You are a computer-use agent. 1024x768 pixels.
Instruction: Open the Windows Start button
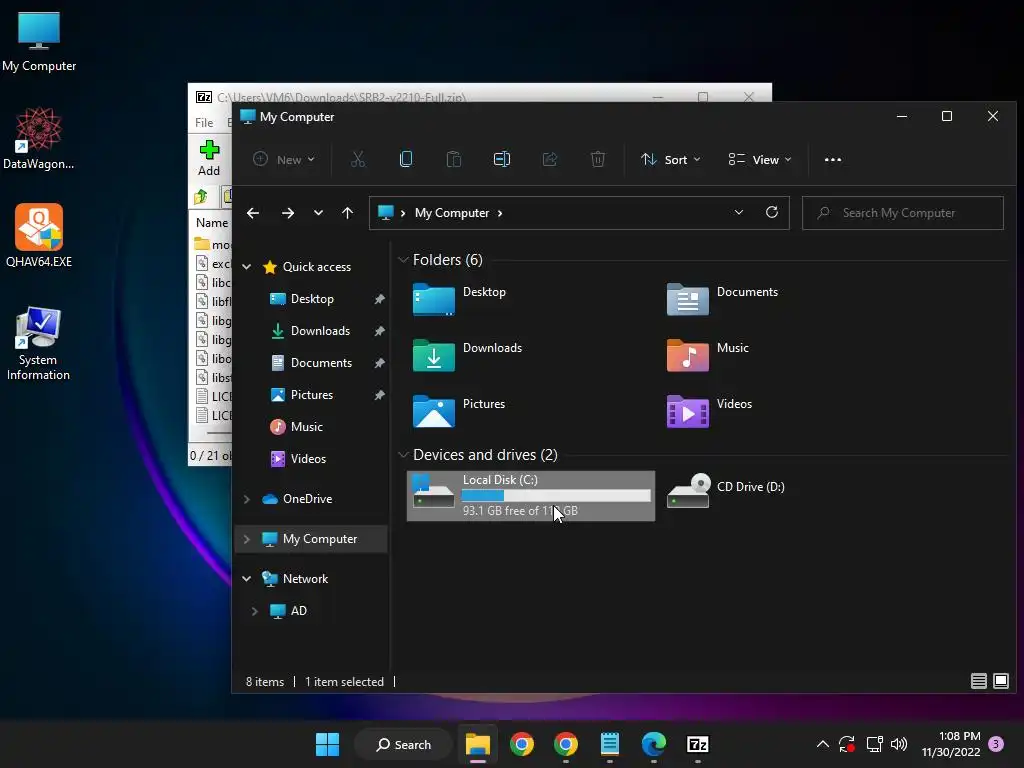pyautogui.click(x=327, y=744)
